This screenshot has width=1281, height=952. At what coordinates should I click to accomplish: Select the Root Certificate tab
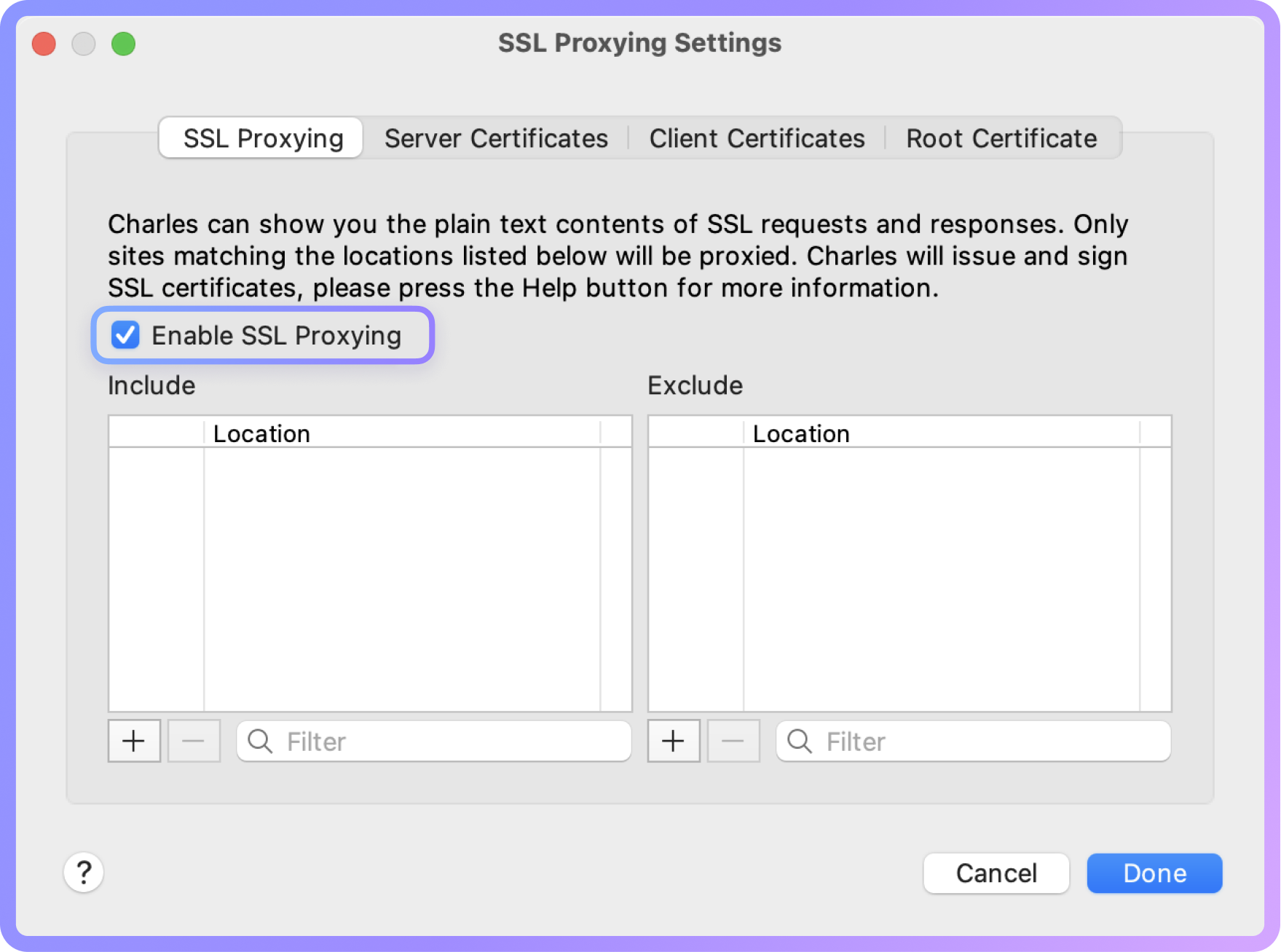coord(1001,138)
